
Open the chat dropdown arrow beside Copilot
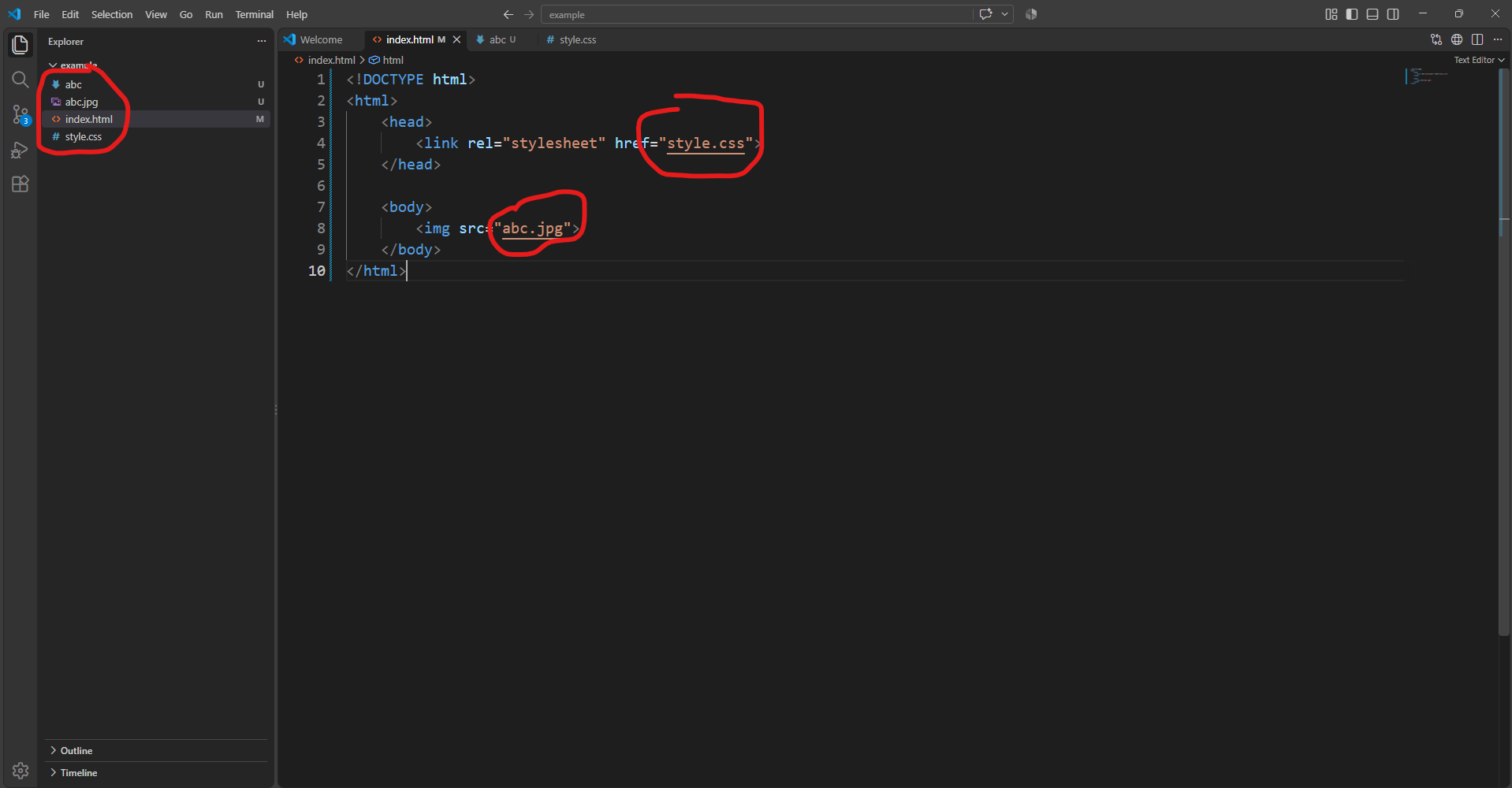coord(1005,14)
